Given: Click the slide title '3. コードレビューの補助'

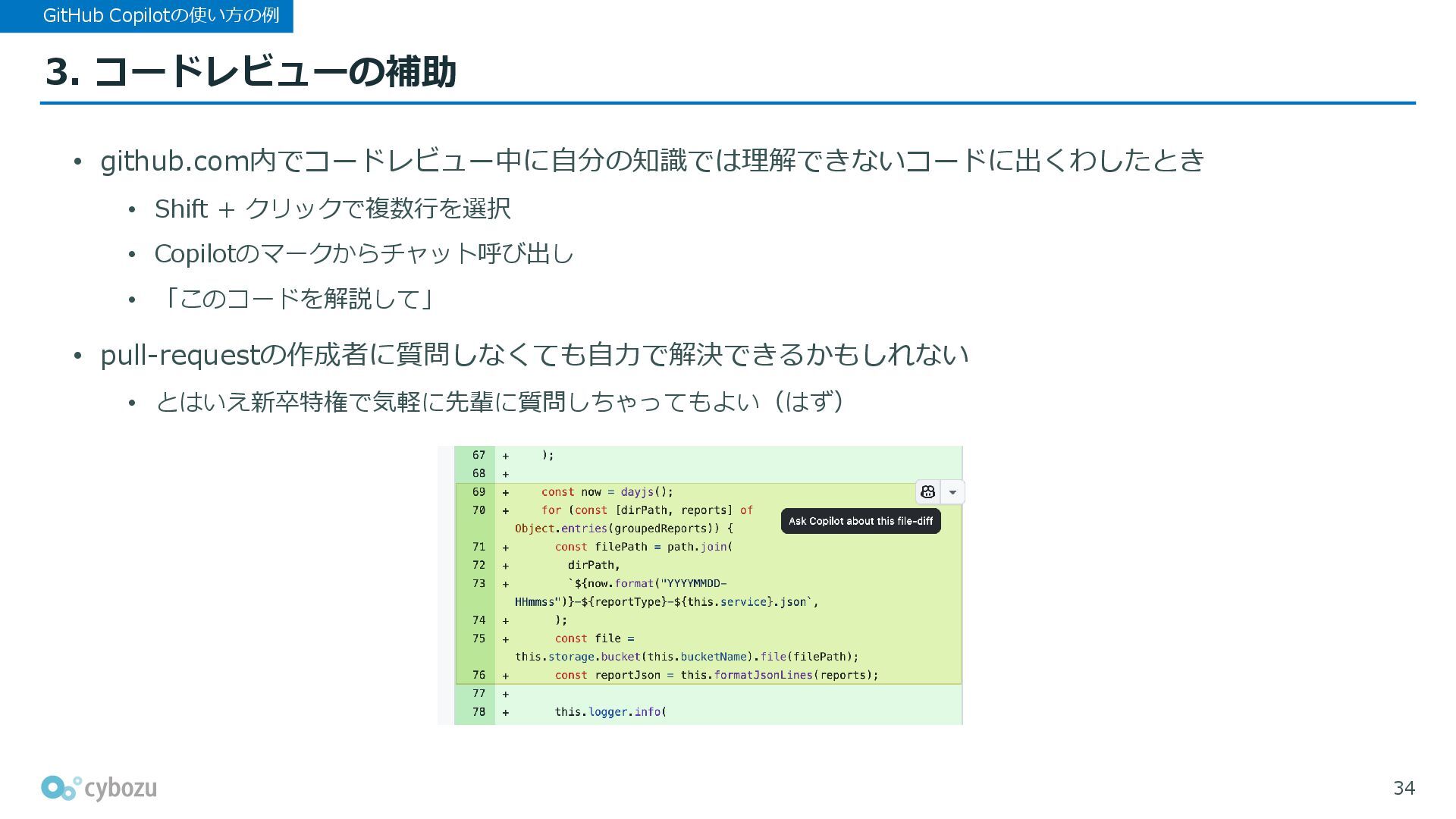Looking at the screenshot, I should 251,72.
